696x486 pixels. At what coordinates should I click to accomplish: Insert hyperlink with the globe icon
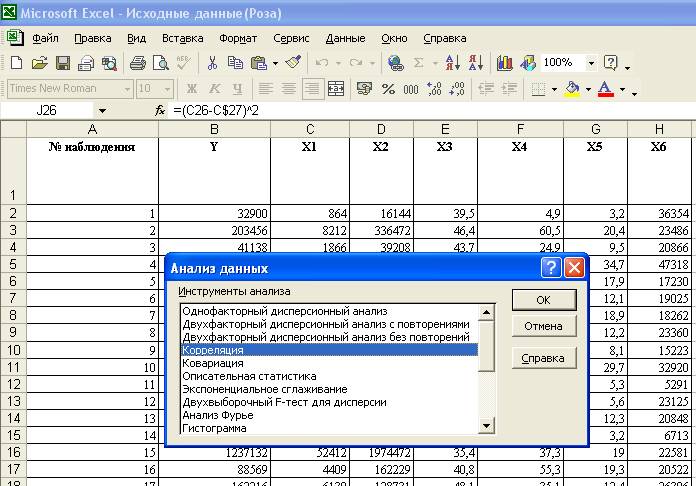(x=395, y=63)
